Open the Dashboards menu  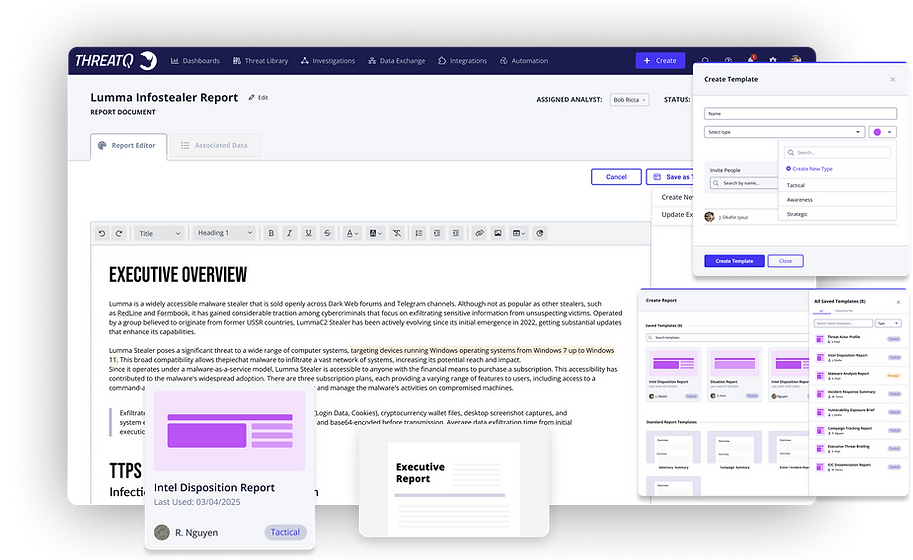pos(195,61)
